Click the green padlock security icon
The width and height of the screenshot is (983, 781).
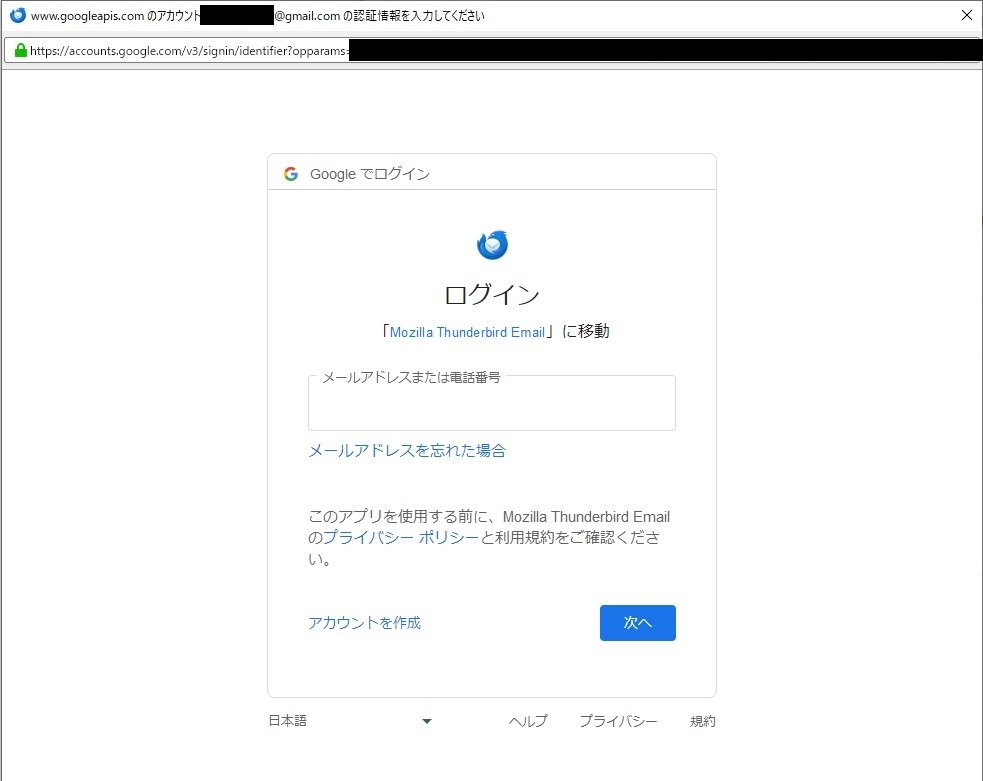pos(20,50)
